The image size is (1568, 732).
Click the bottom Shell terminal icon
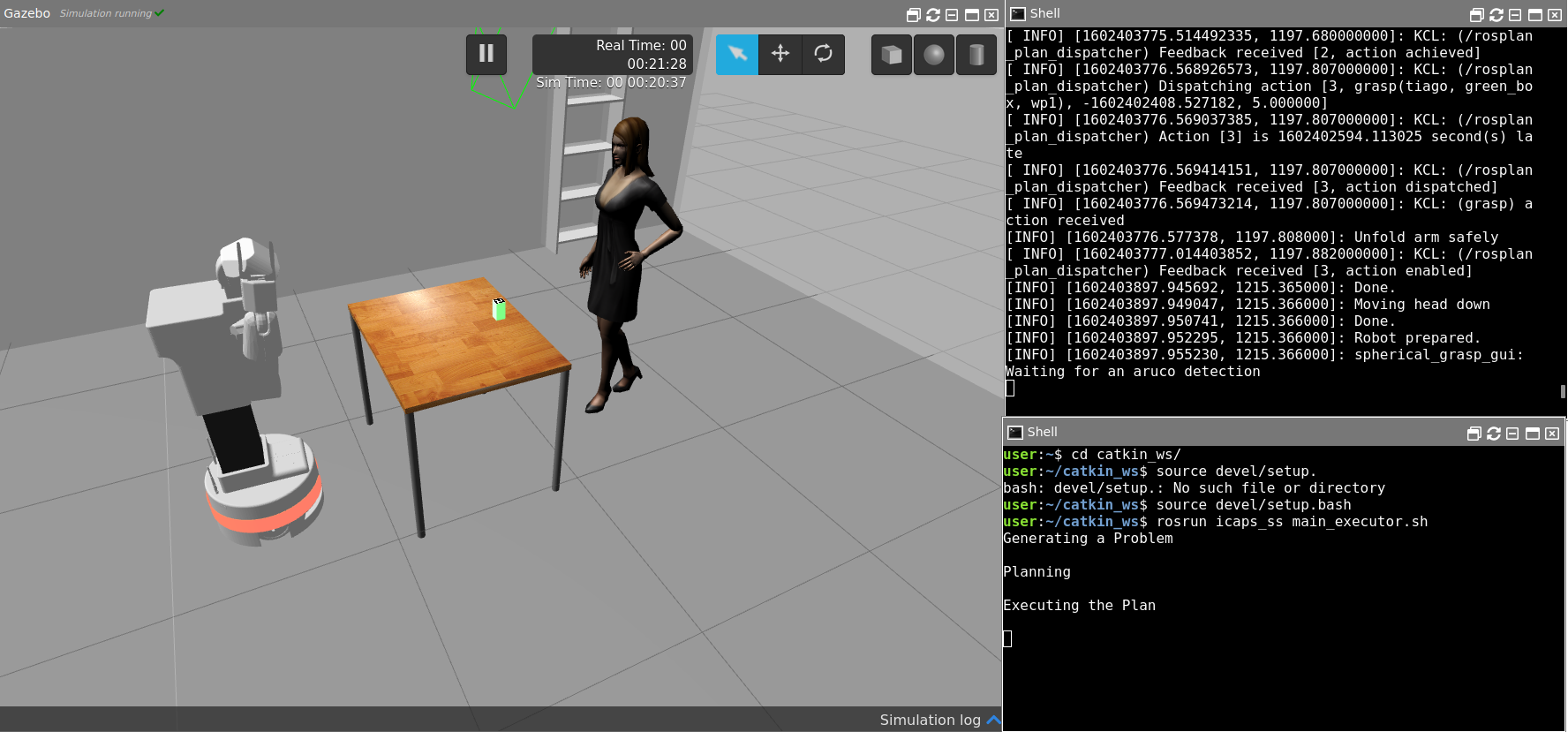coord(1015,433)
